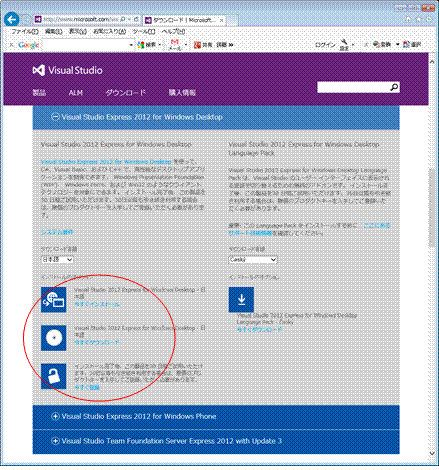Close the Google toolbar with its x
439x470 pixels.
11,44
